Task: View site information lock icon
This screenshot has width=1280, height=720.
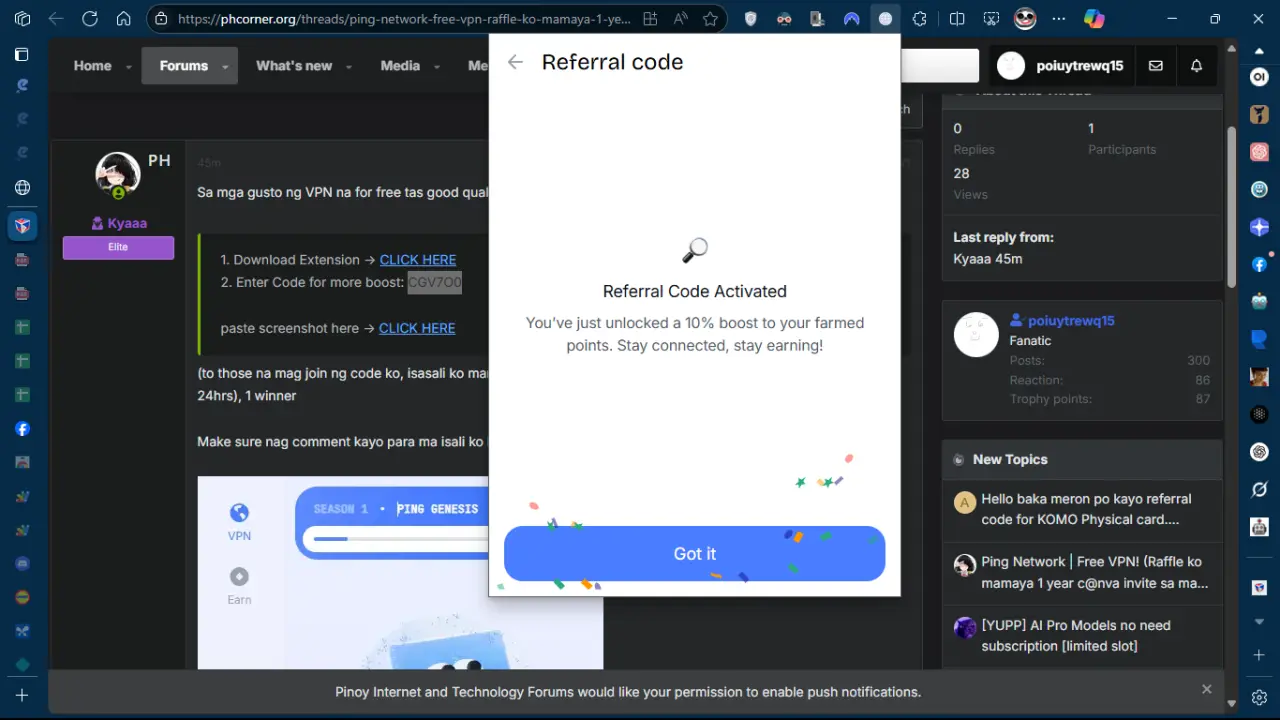Action: 161,18
